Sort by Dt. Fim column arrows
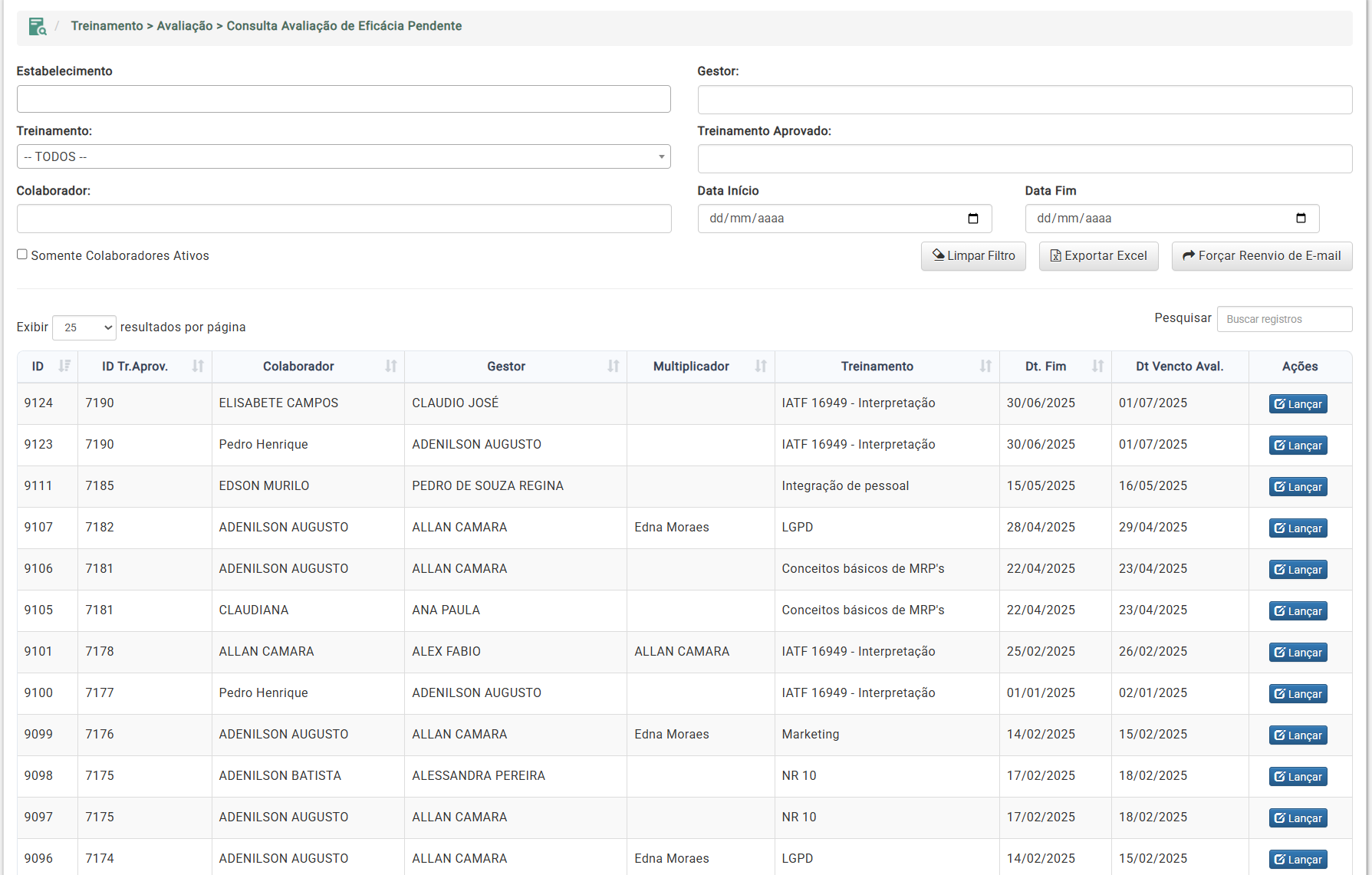 (x=1097, y=367)
